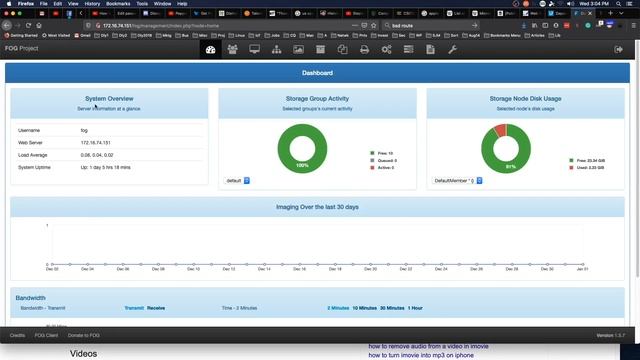Open the Credits footer link
The height and width of the screenshot is (360, 640).
click(x=17, y=335)
